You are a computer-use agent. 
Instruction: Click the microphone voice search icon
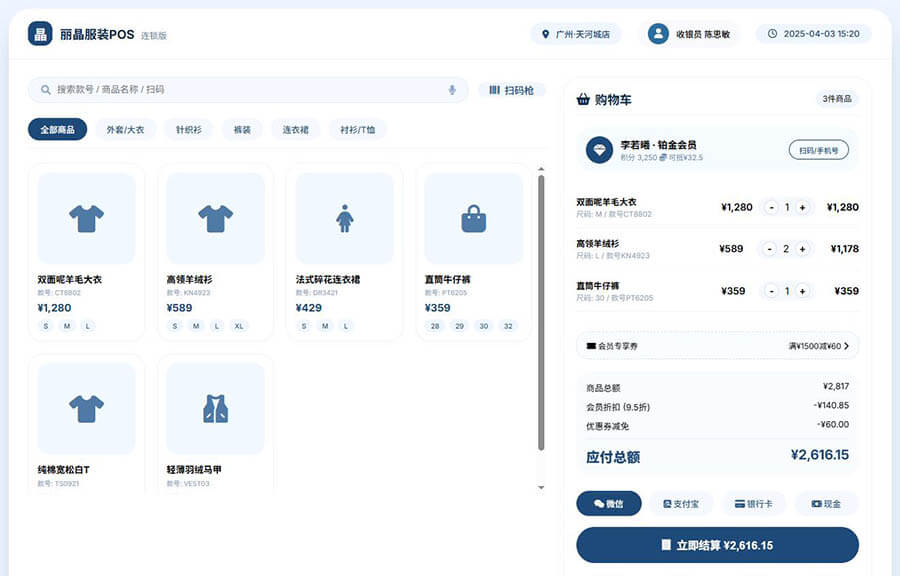coord(452,90)
